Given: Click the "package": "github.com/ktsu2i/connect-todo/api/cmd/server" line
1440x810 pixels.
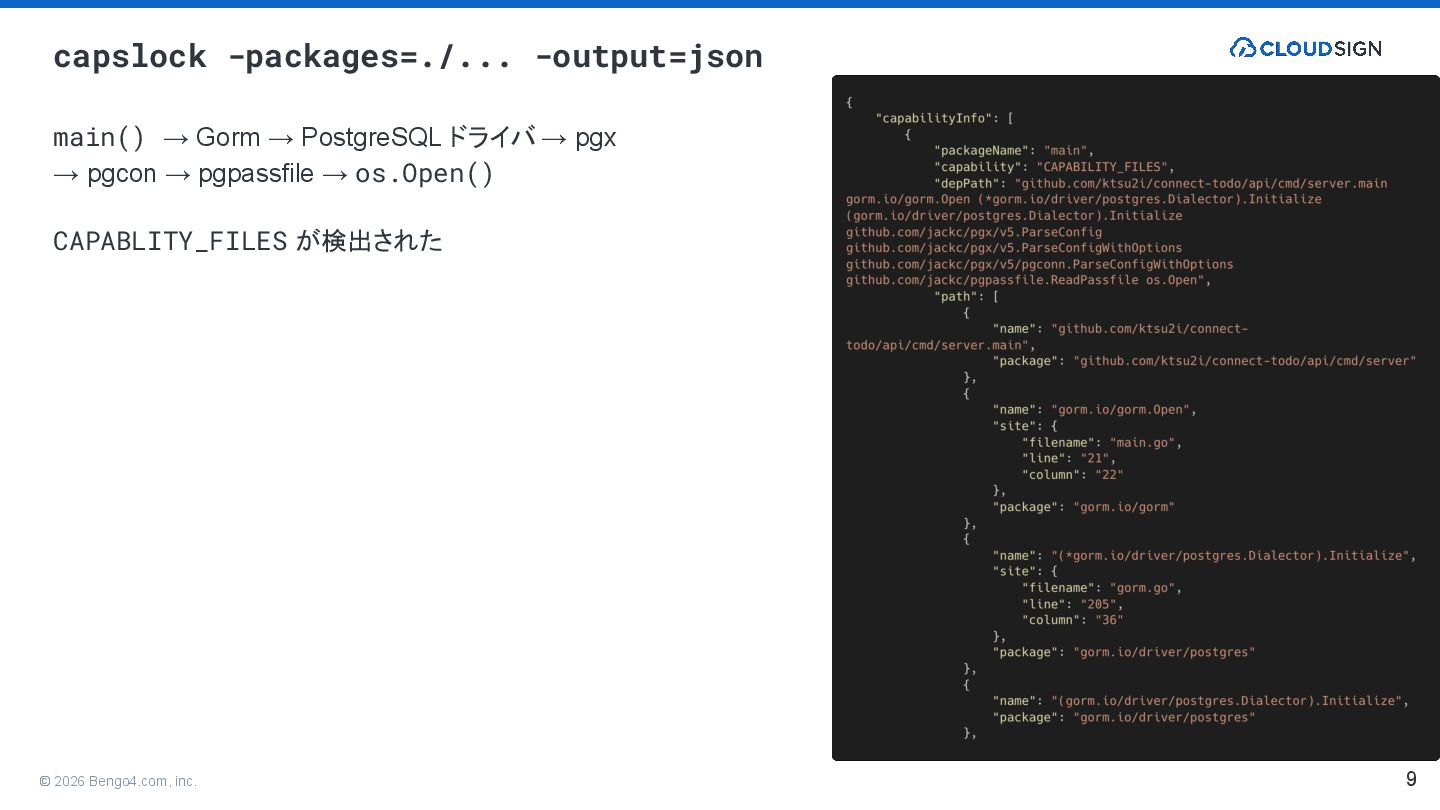Looking at the screenshot, I should [x=1205, y=361].
